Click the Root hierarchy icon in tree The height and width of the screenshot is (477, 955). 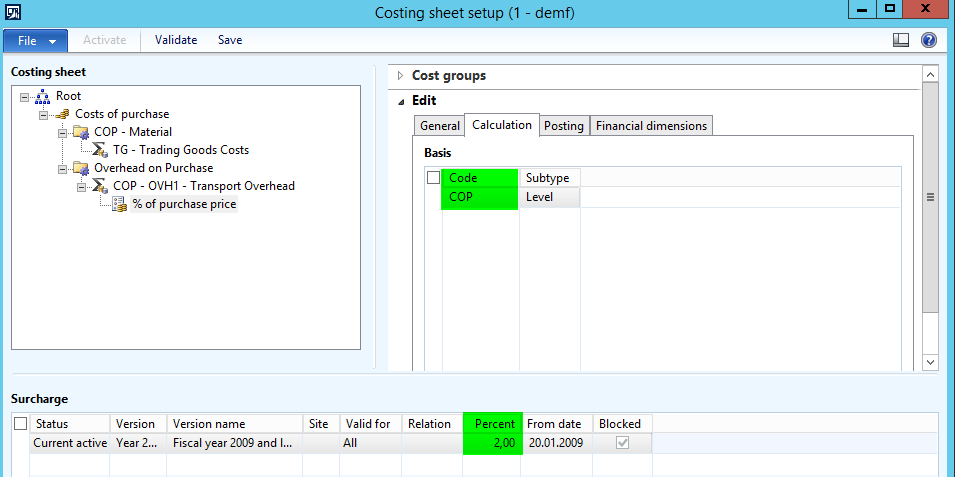[42, 96]
